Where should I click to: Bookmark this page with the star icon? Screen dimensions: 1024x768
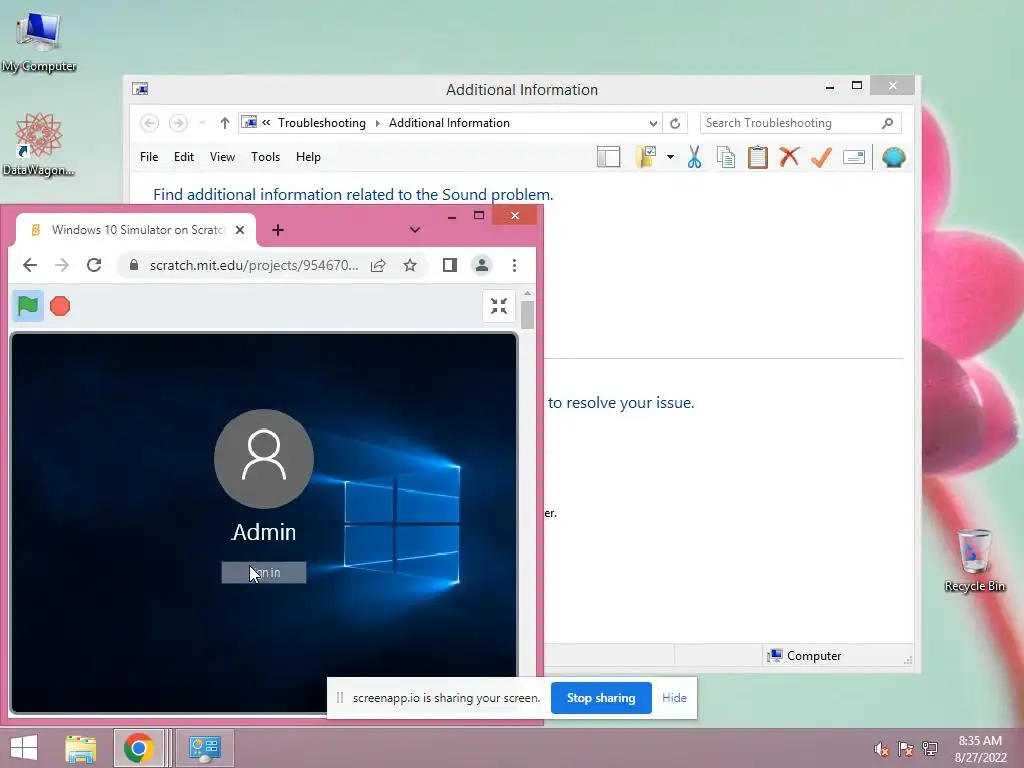pyautogui.click(x=409, y=265)
